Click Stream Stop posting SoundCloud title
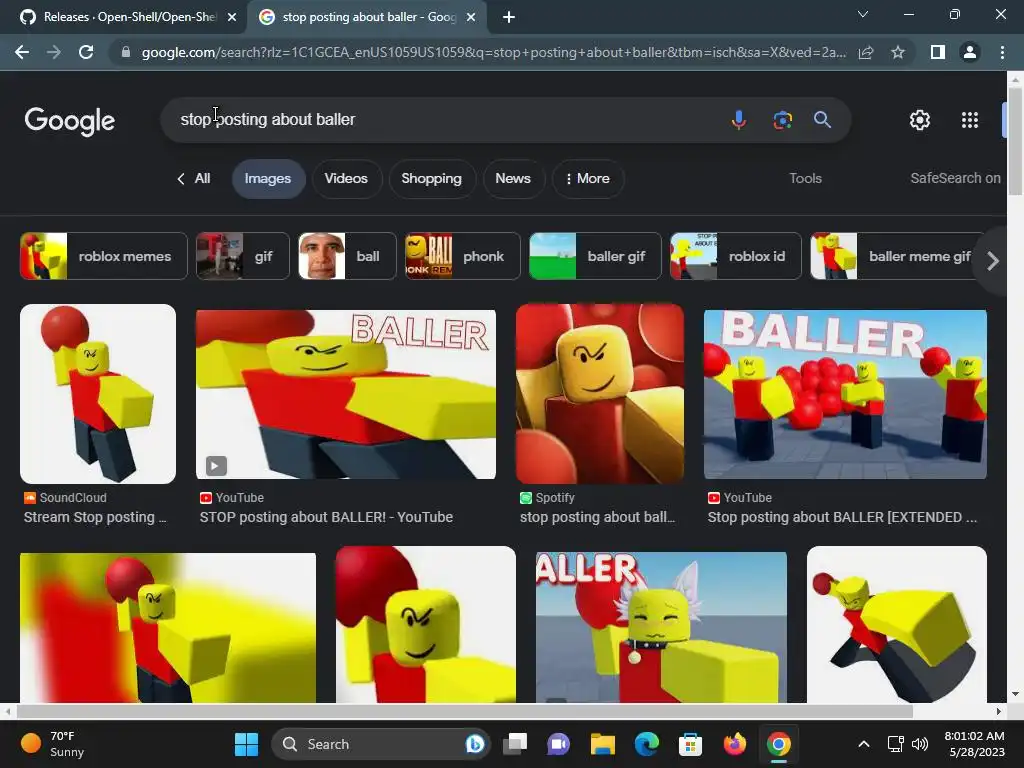 click(x=95, y=517)
